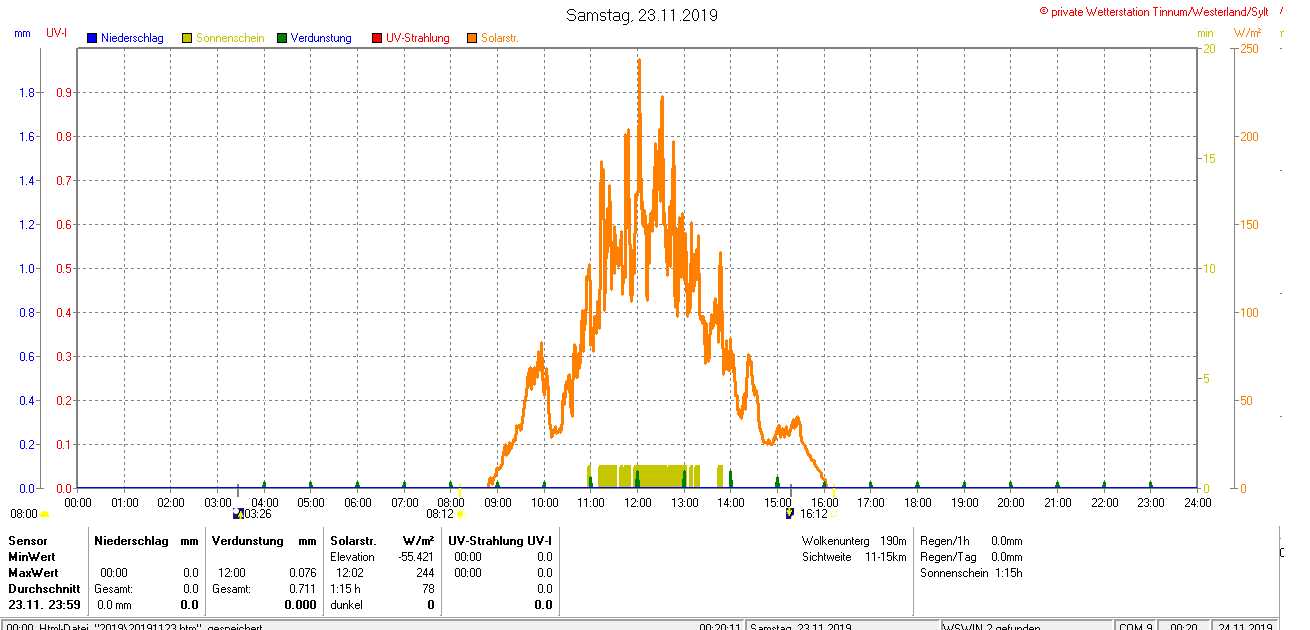Image resolution: width=1310 pixels, height=630 pixels.
Task: Click the 24:00 tick label on time axis
Action: (1197, 502)
